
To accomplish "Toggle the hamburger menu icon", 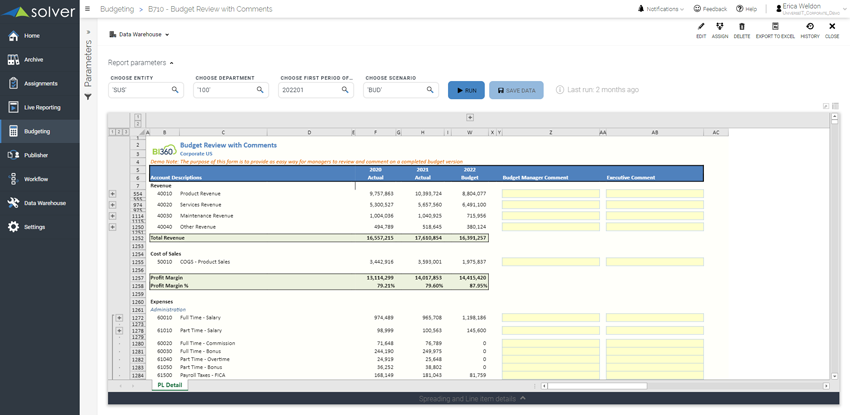I will point(88,8).
